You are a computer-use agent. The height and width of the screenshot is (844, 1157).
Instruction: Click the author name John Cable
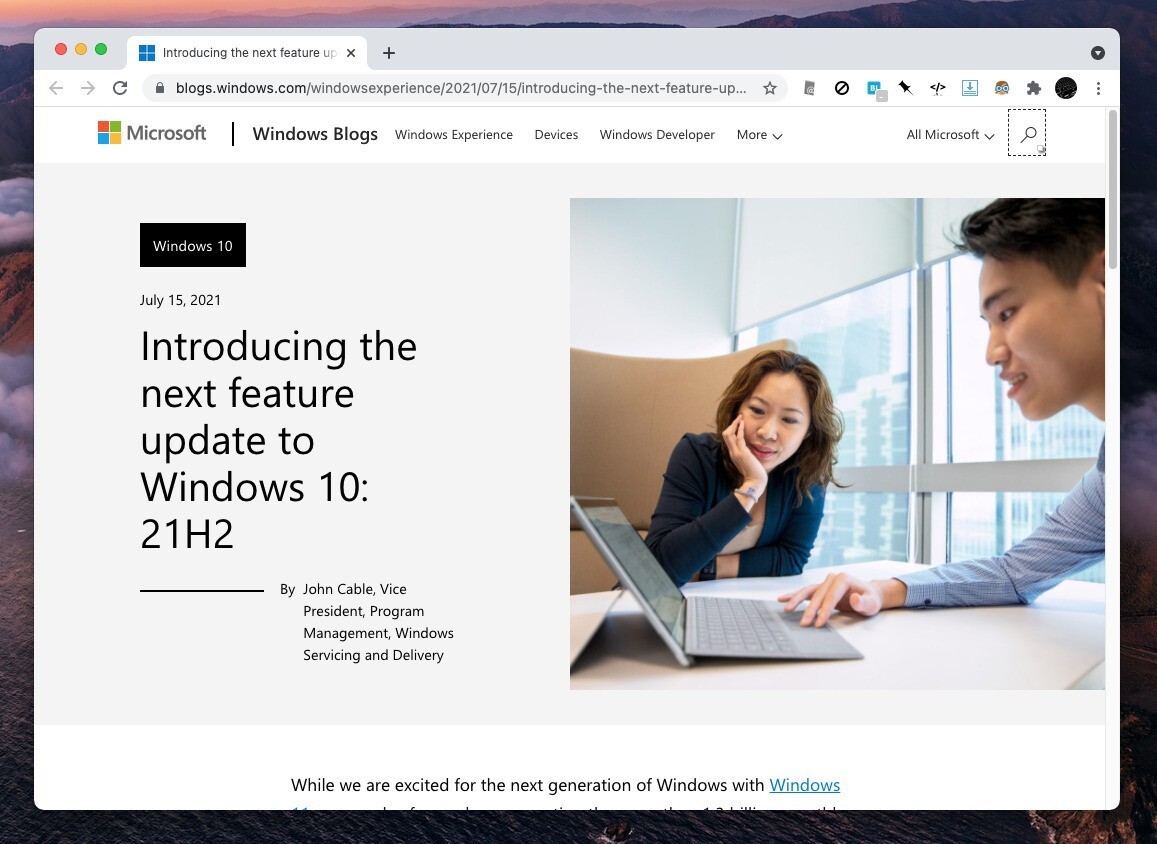338,589
